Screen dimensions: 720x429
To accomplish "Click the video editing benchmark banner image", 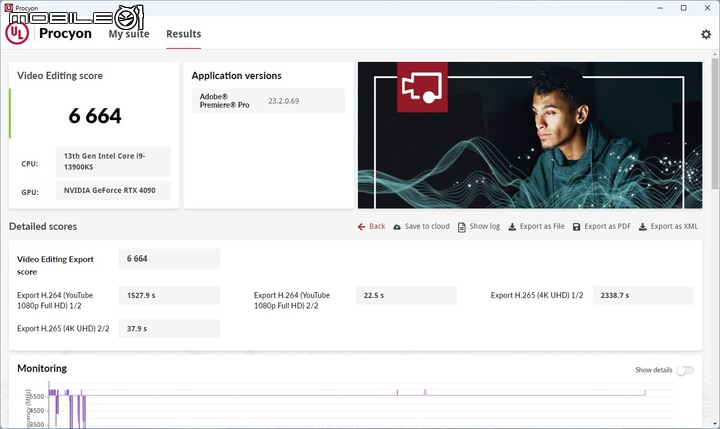I will coord(530,135).
